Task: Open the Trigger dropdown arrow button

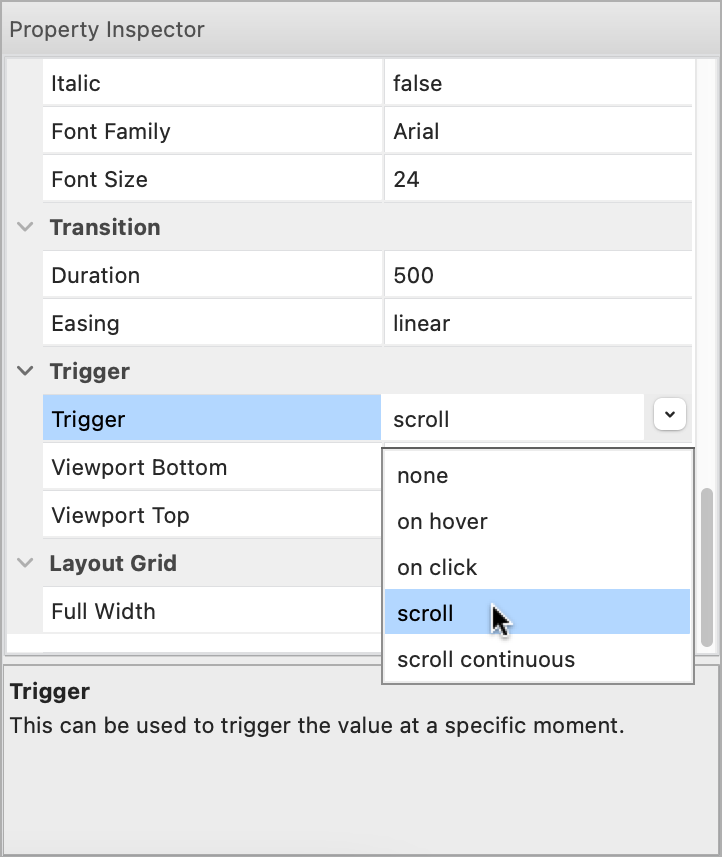Action: pyautogui.click(x=670, y=413)
